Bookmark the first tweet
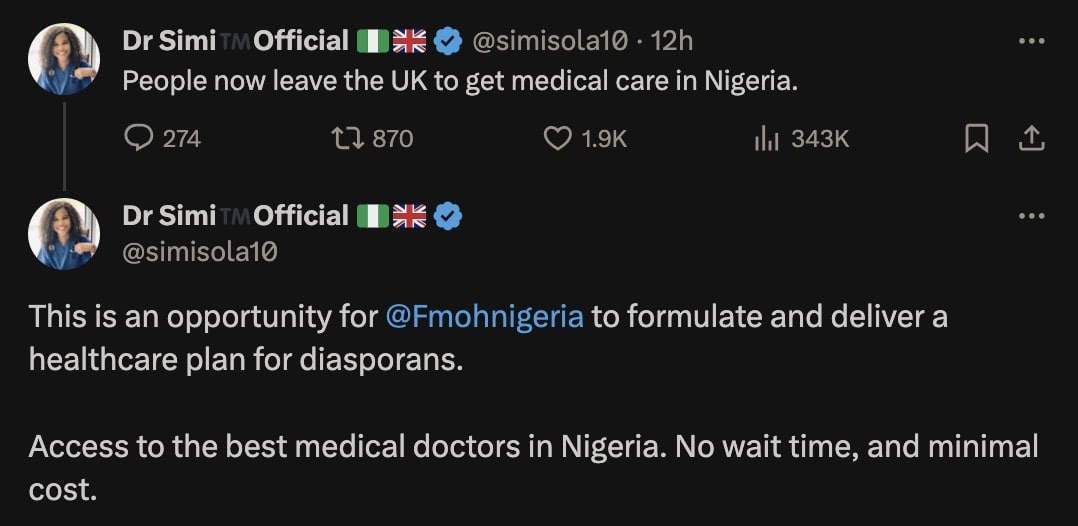 976,139
